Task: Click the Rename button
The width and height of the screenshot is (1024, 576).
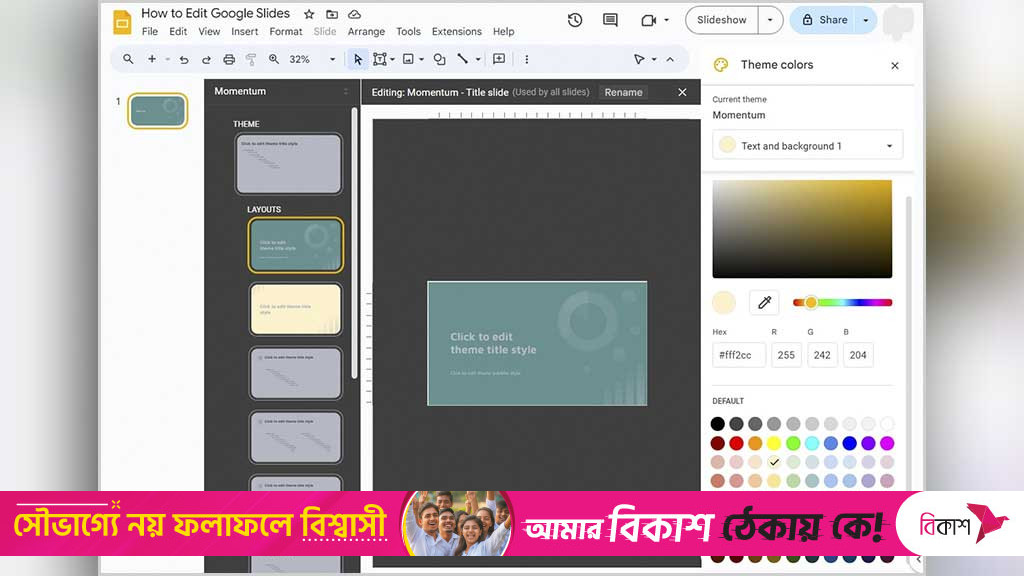Action: click(x=623, y=92)
